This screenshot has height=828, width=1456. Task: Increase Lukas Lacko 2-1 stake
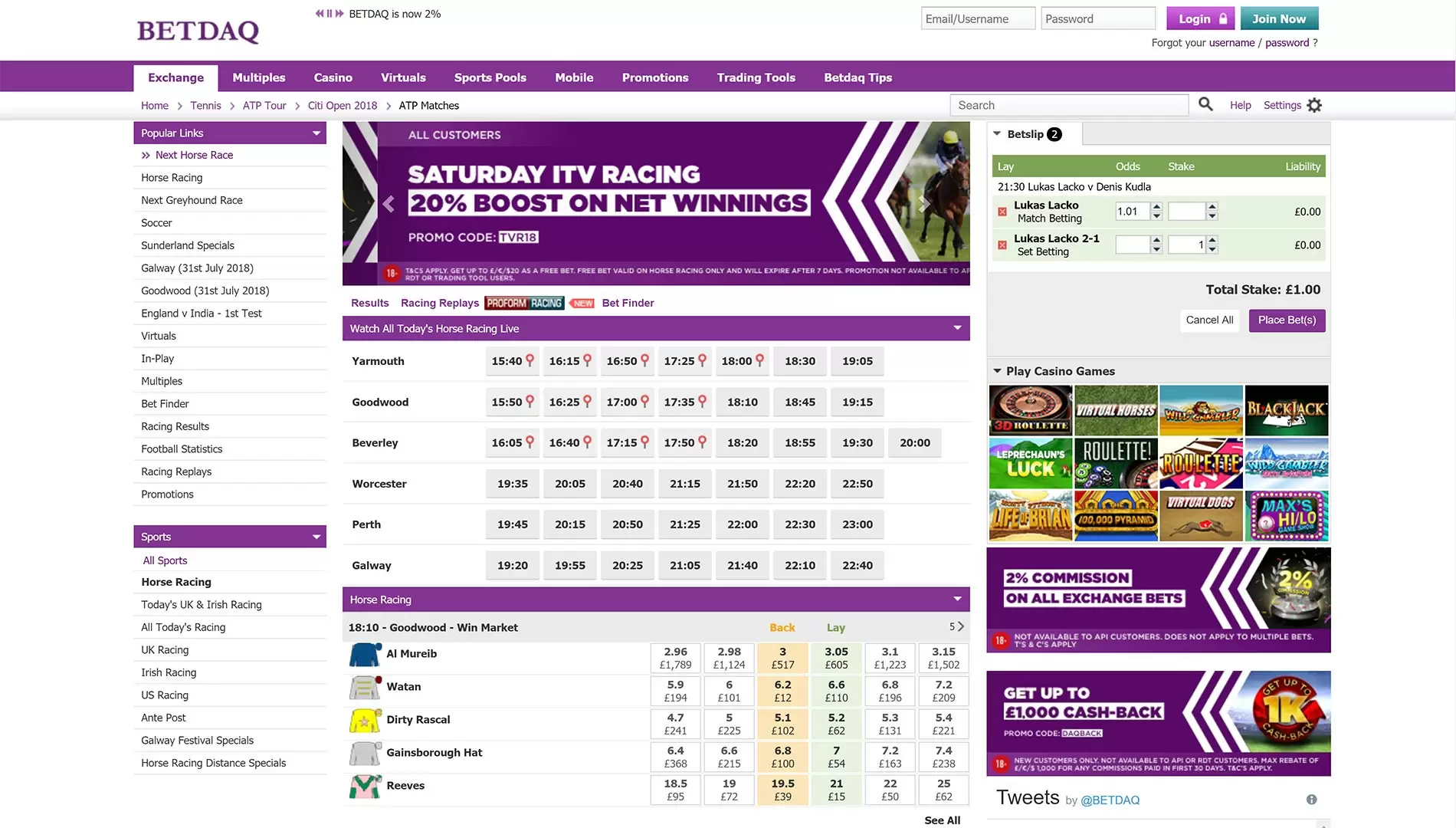(1212, 241)
